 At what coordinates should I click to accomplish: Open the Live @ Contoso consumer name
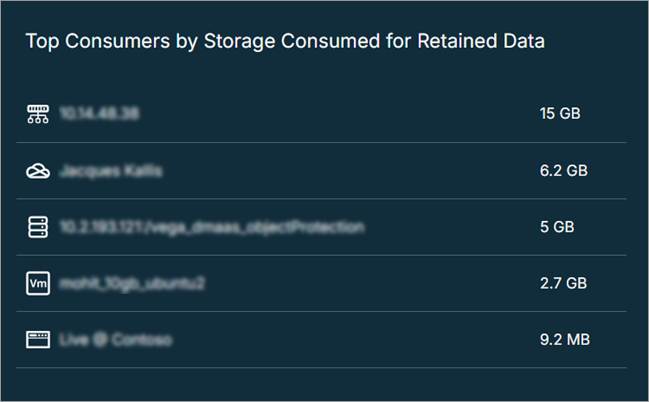point(115,340)
